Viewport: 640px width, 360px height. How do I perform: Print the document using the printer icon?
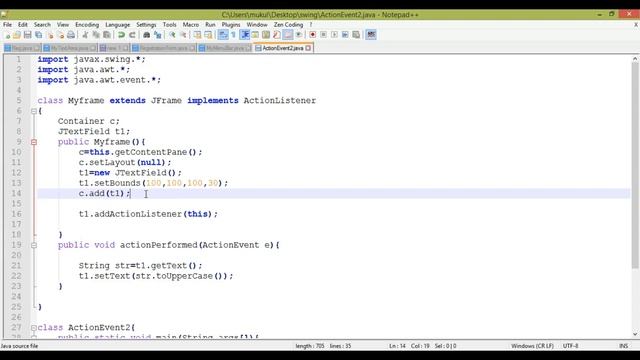pyautogui.click(x=71, y=35)
